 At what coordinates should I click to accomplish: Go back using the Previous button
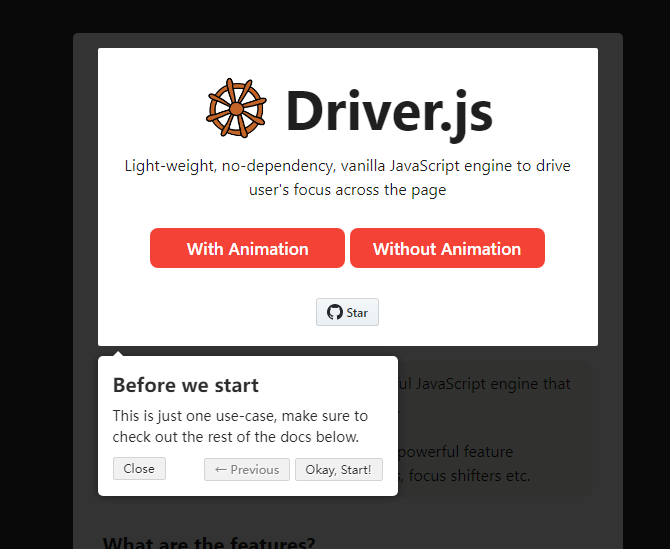tap(247, 470)
